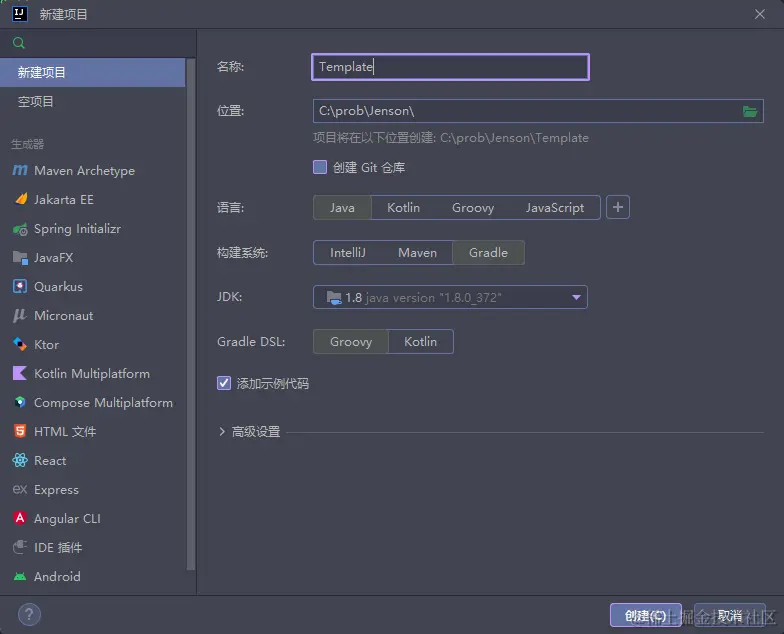Viewport: 784px width, 634px height.
Task: Select 新建项目 in the sidebar
Action: [92, 72]
